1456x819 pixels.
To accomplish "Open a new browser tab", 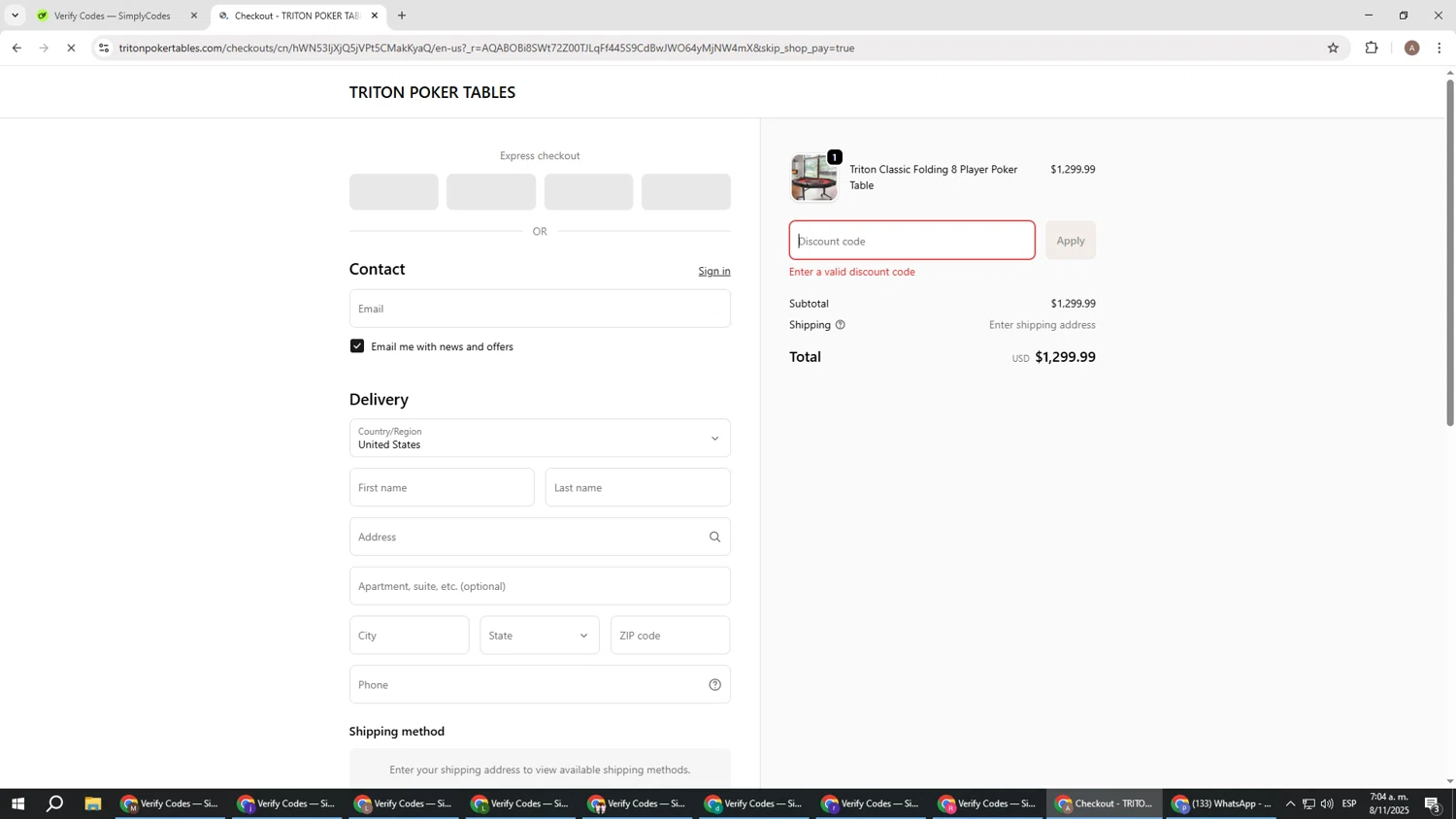I will (x=402, y=16).
